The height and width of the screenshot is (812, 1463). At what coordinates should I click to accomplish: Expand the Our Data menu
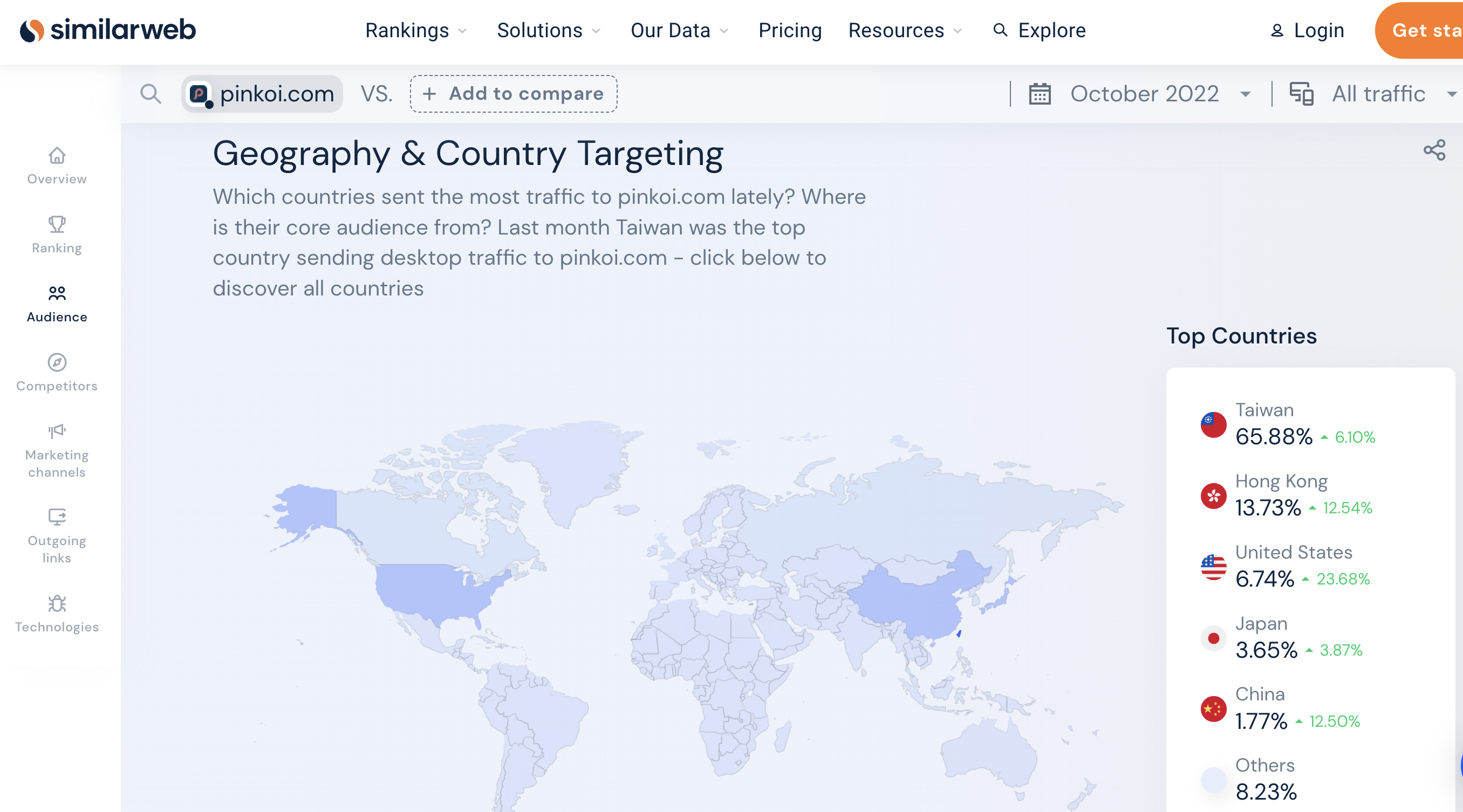(679, 30)
